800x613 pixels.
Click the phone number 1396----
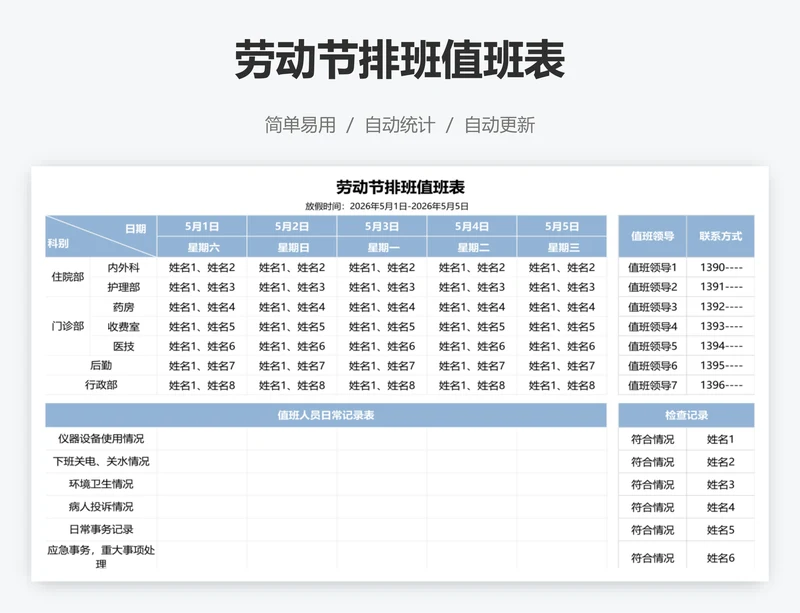pyautogui.click(x=720, y=385)
